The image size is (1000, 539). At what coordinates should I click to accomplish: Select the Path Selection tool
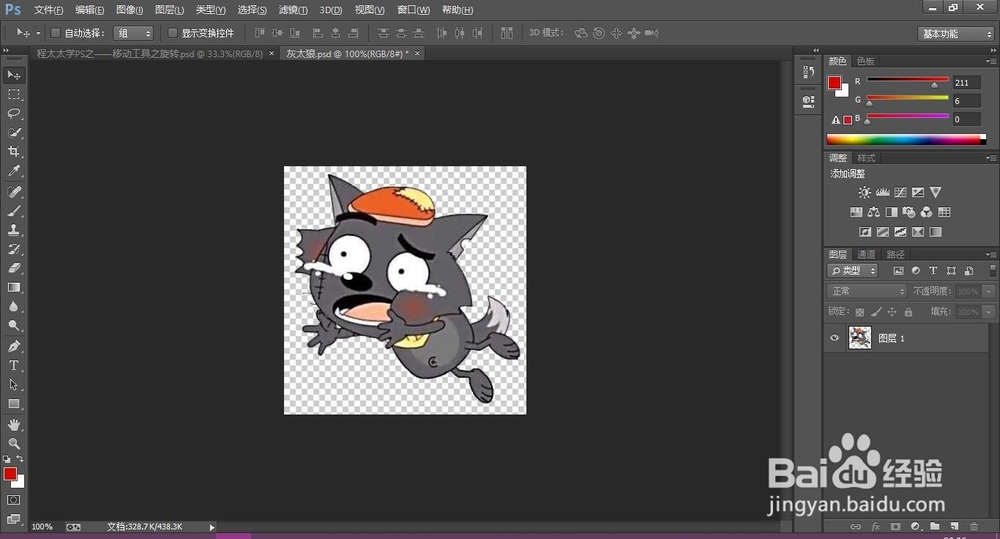[13, 385]
